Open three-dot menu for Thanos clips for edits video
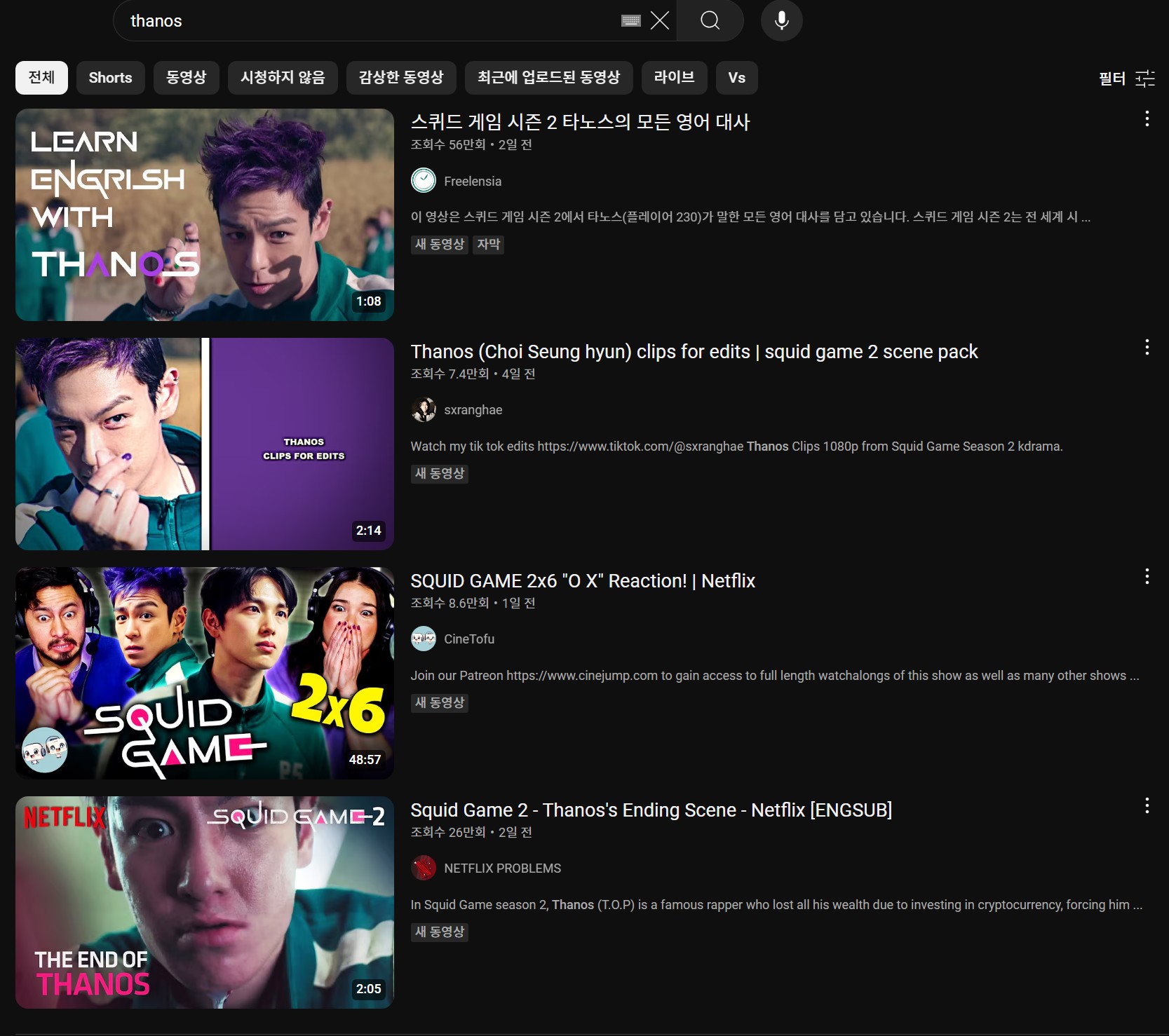1169x1036 pixels. [1147, 348]
